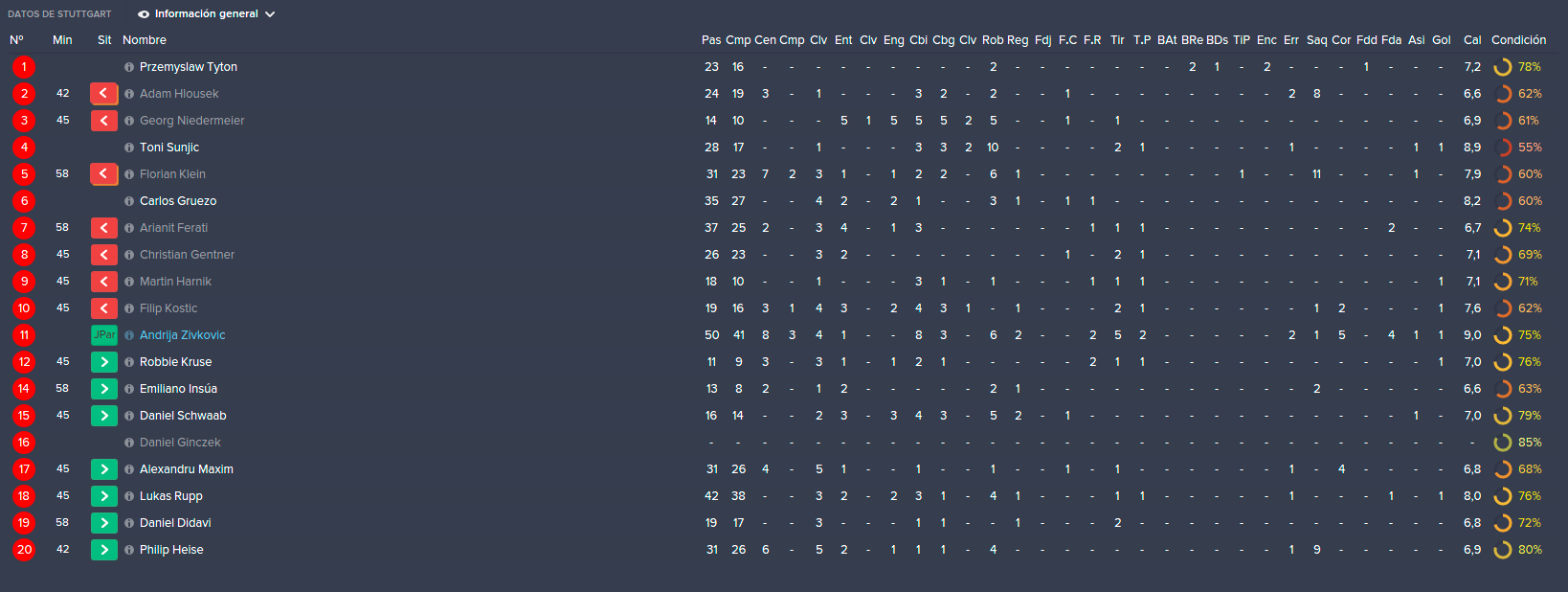Sort players by the Cal rating column

[x=1472, y=40]
